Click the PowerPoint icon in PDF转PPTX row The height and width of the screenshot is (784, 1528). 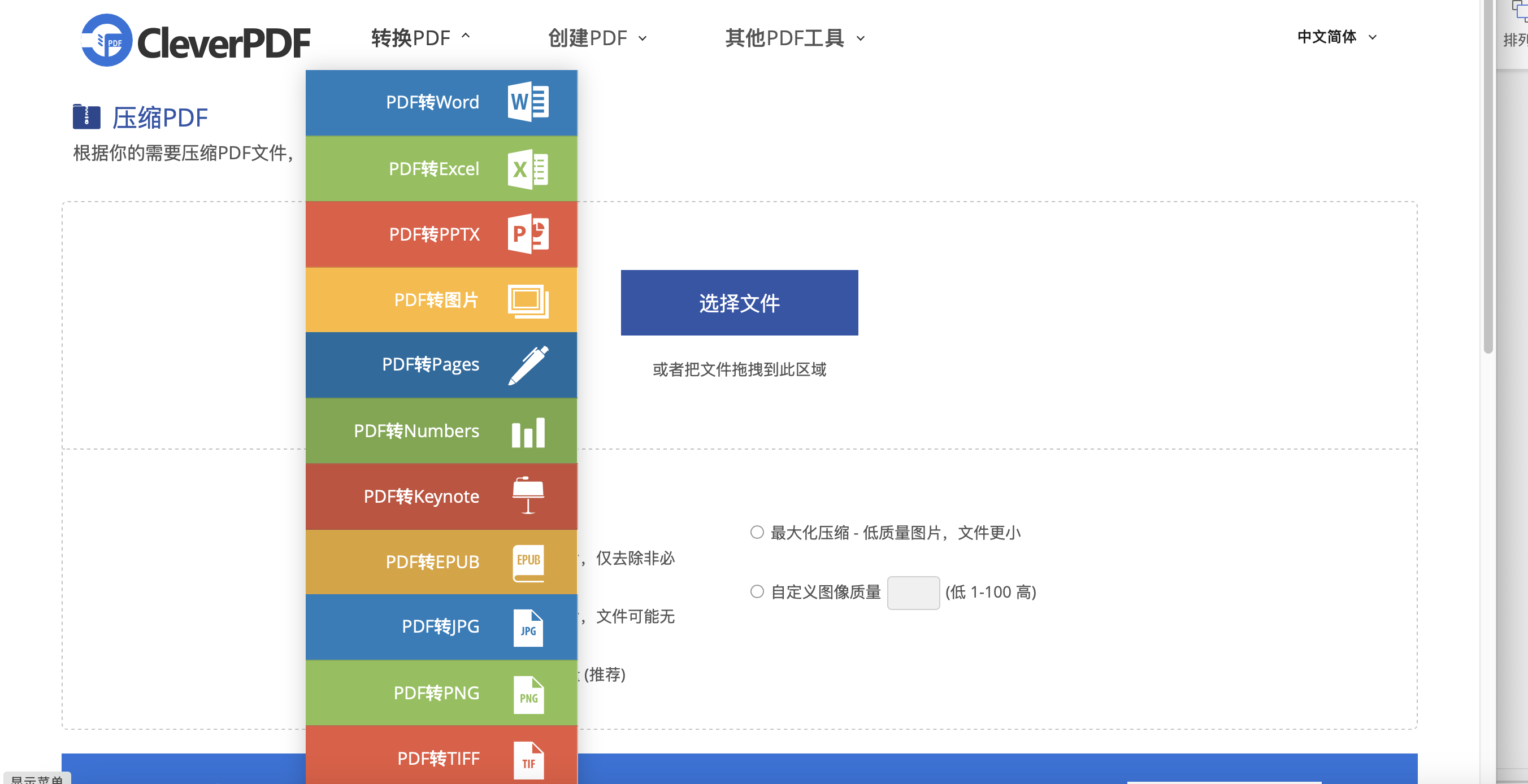(x=528, y=234)
